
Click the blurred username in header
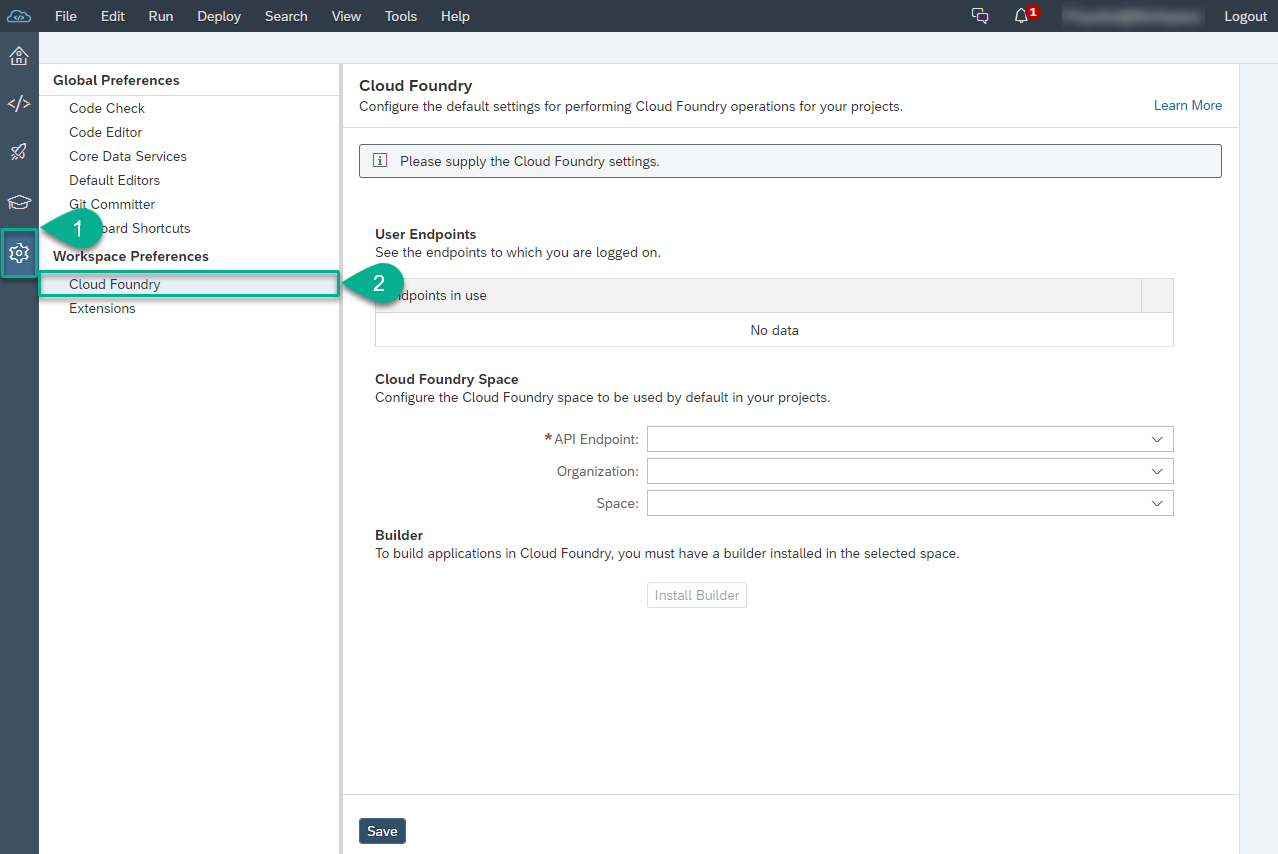[1132, 16]
